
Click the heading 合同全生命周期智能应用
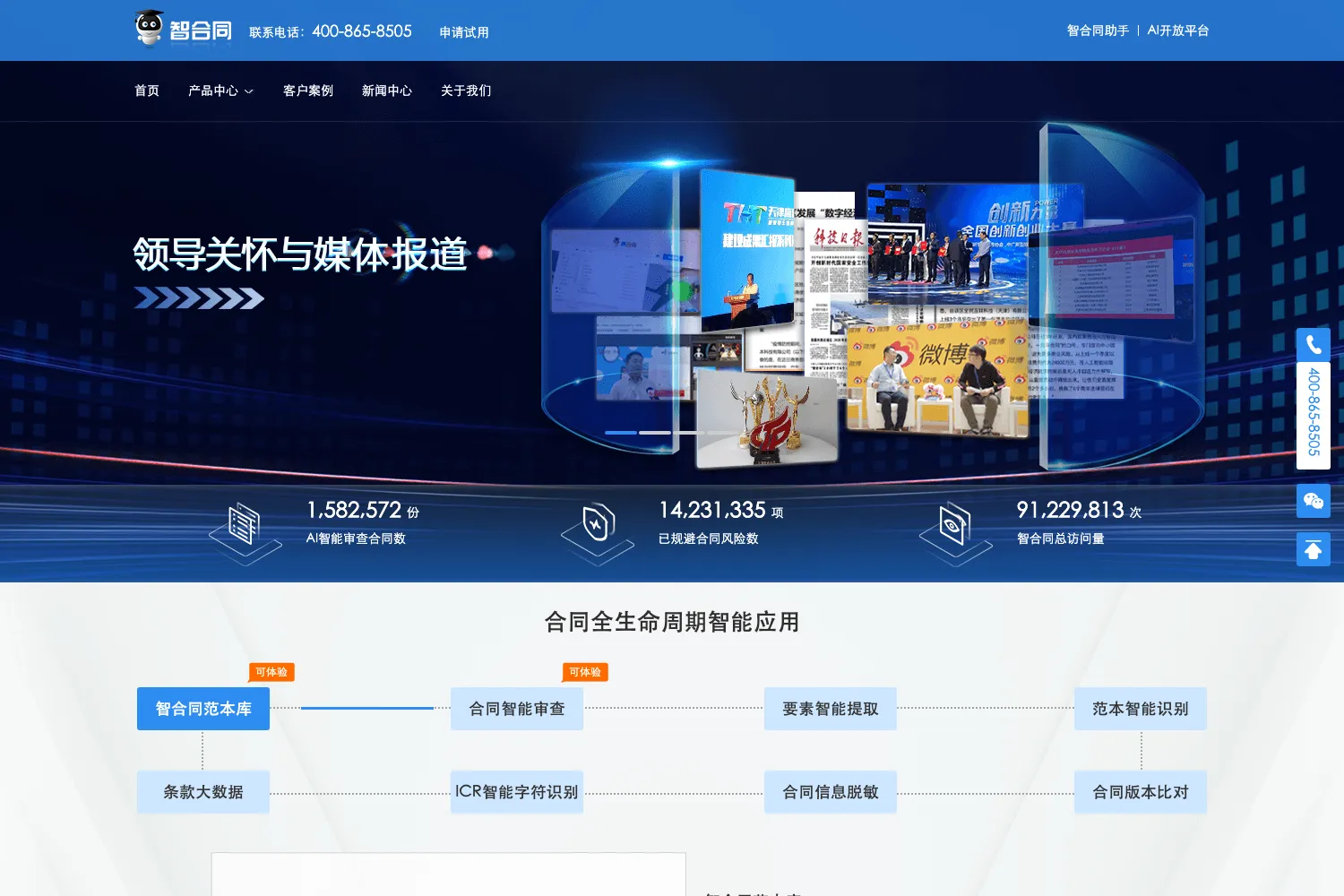click(672, 622)
